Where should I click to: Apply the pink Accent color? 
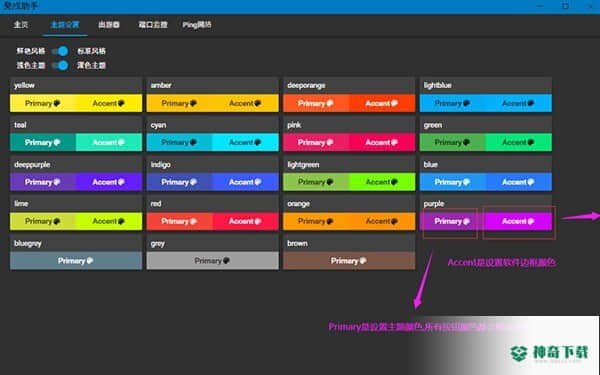point(382,142)
